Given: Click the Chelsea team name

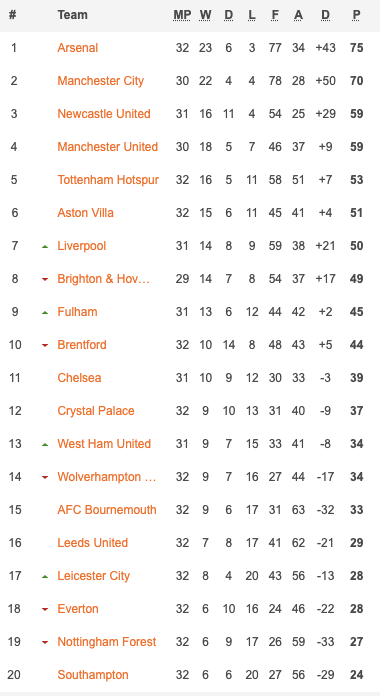Looking at the screenshot, I should [79, 378].
